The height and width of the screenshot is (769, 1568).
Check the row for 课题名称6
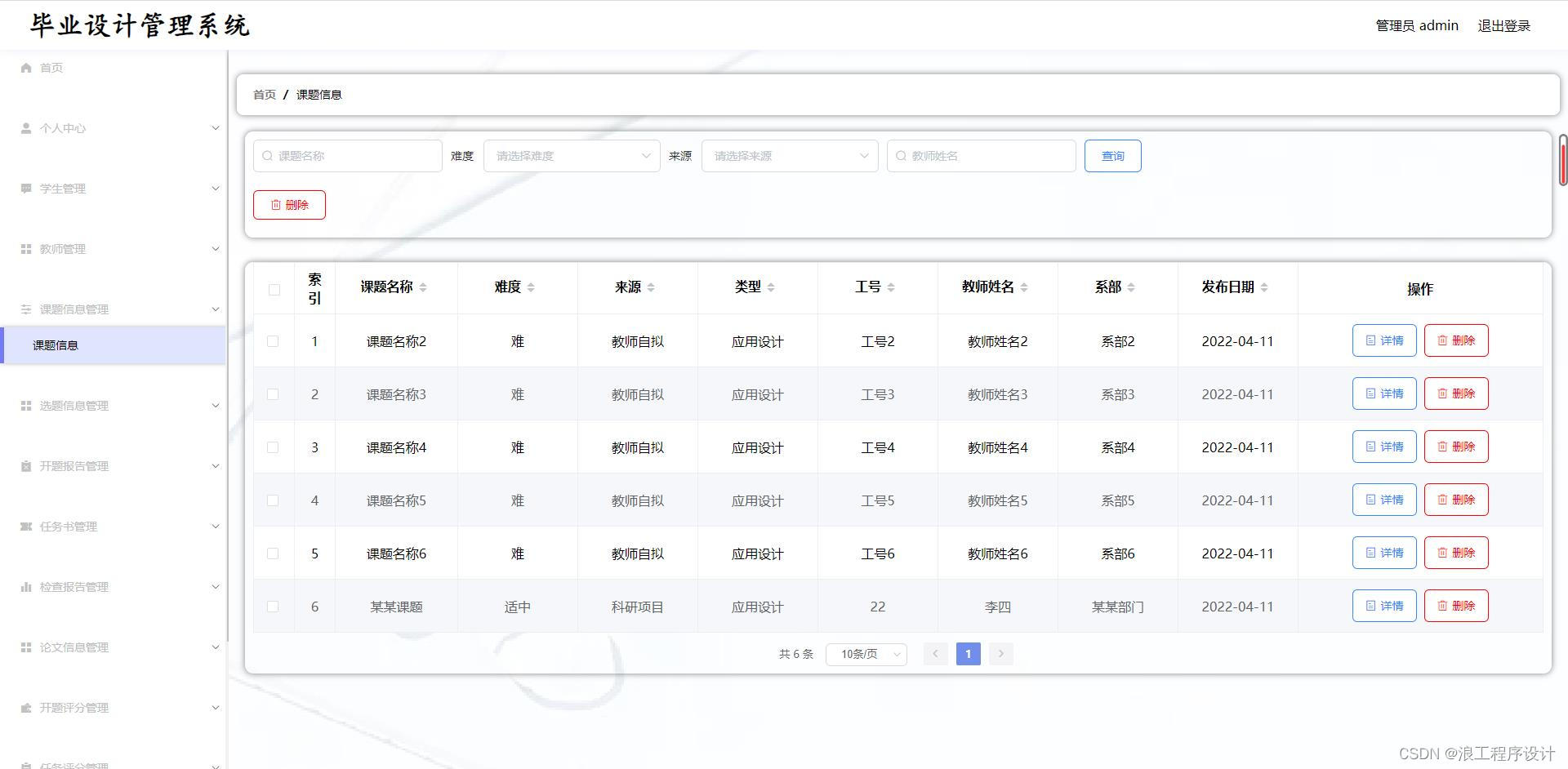(x=273, y=553)
